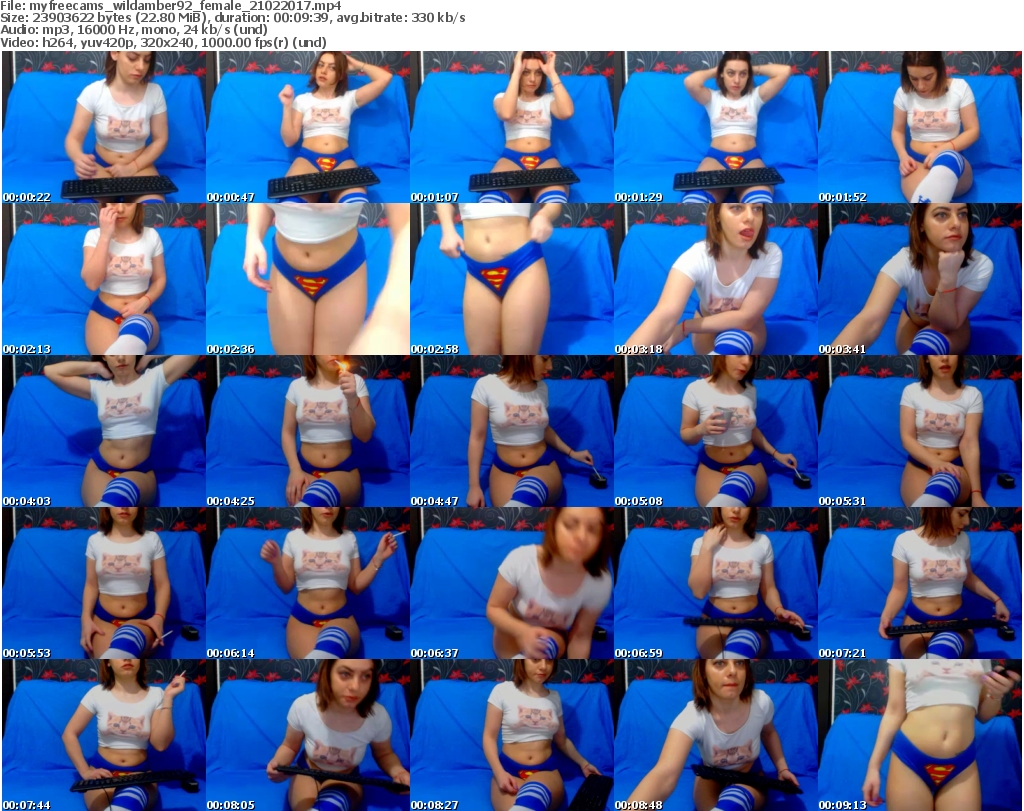Select the thumbnail stamped 00:03:41
The image size is (1024, 811).
(x=920, y=279)
